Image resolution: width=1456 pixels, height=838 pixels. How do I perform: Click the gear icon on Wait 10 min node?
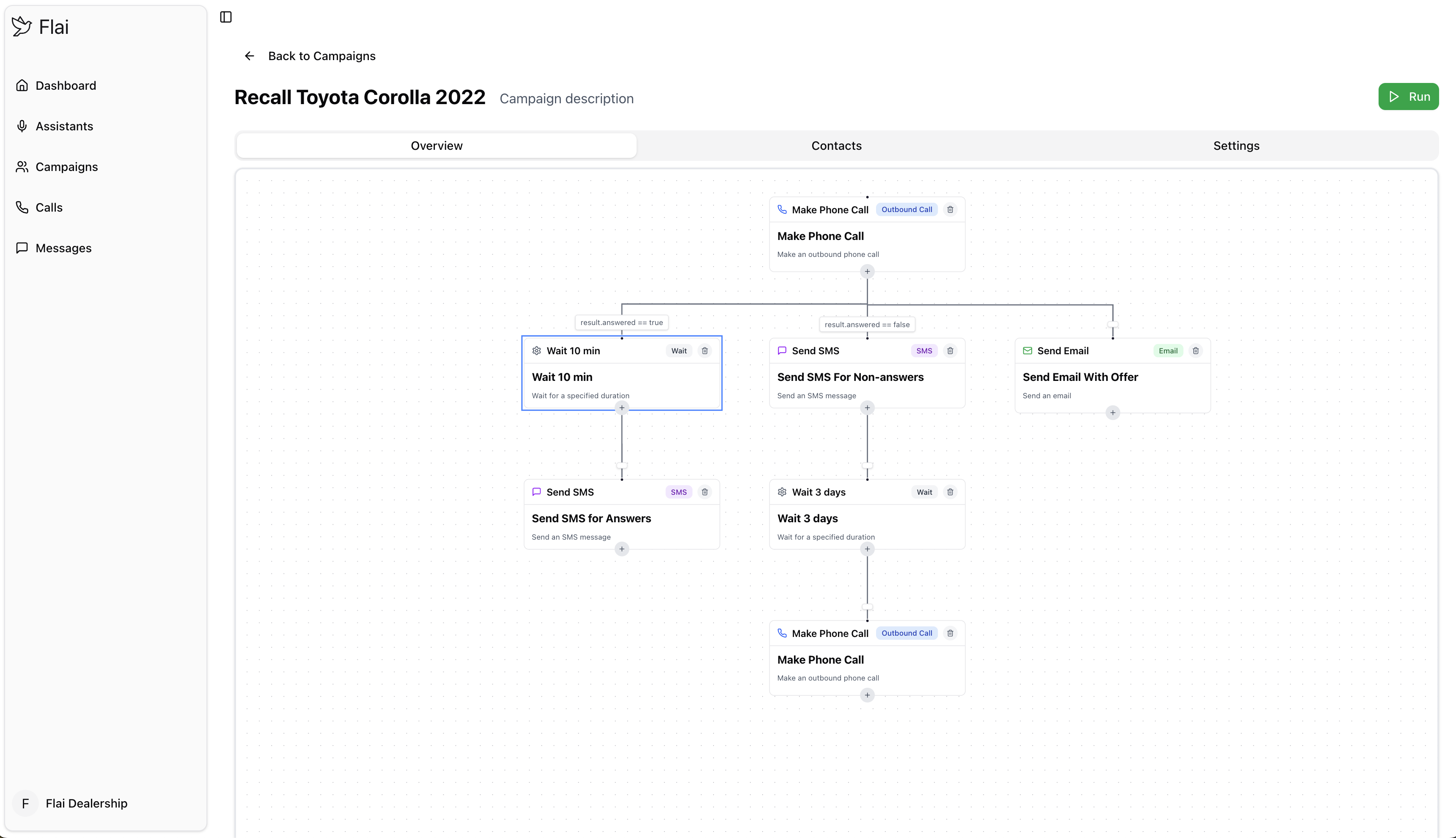537,350
